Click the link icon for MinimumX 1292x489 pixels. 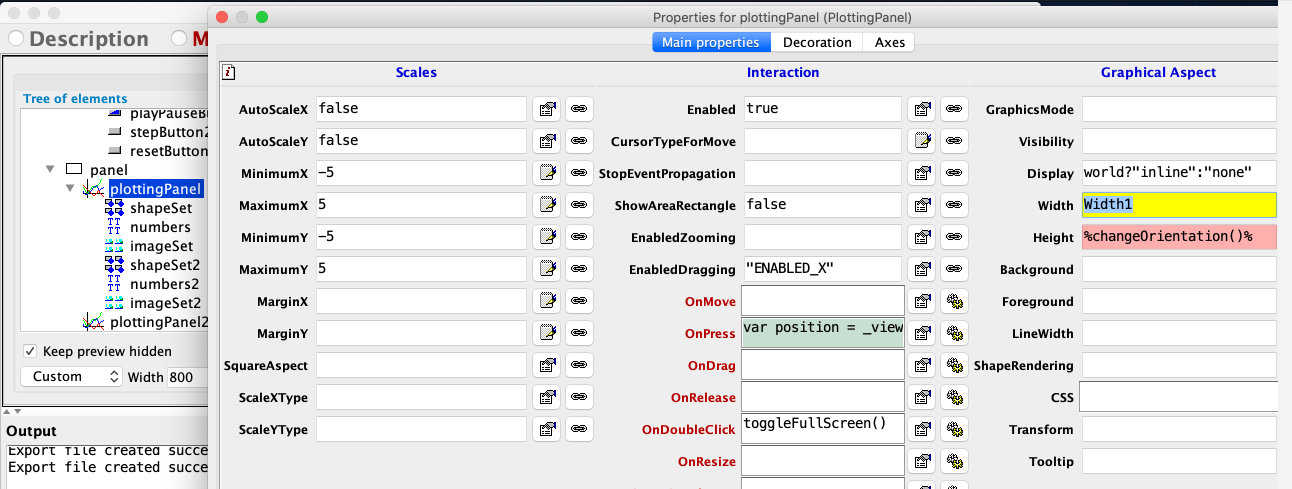click(x=578, y=173)
